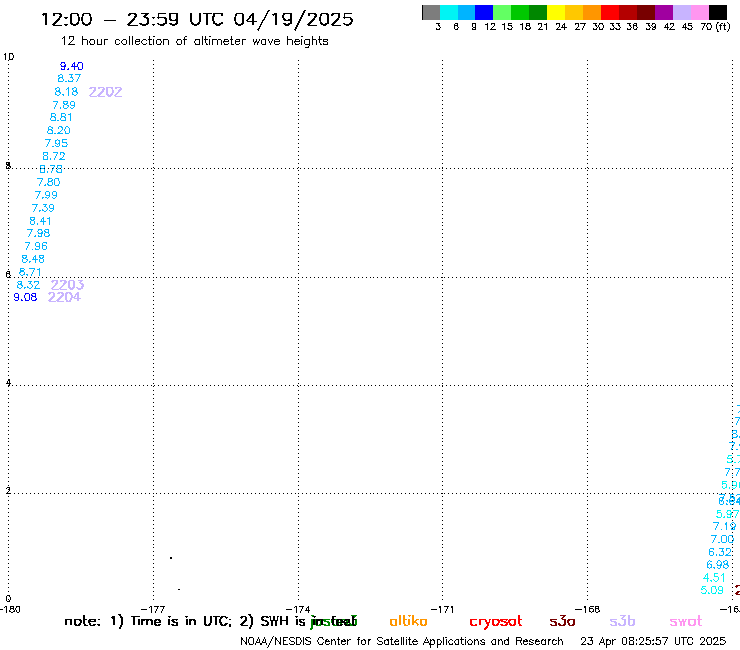
Task: Click the cryosat satellite legend label
Action: (496, 622)
